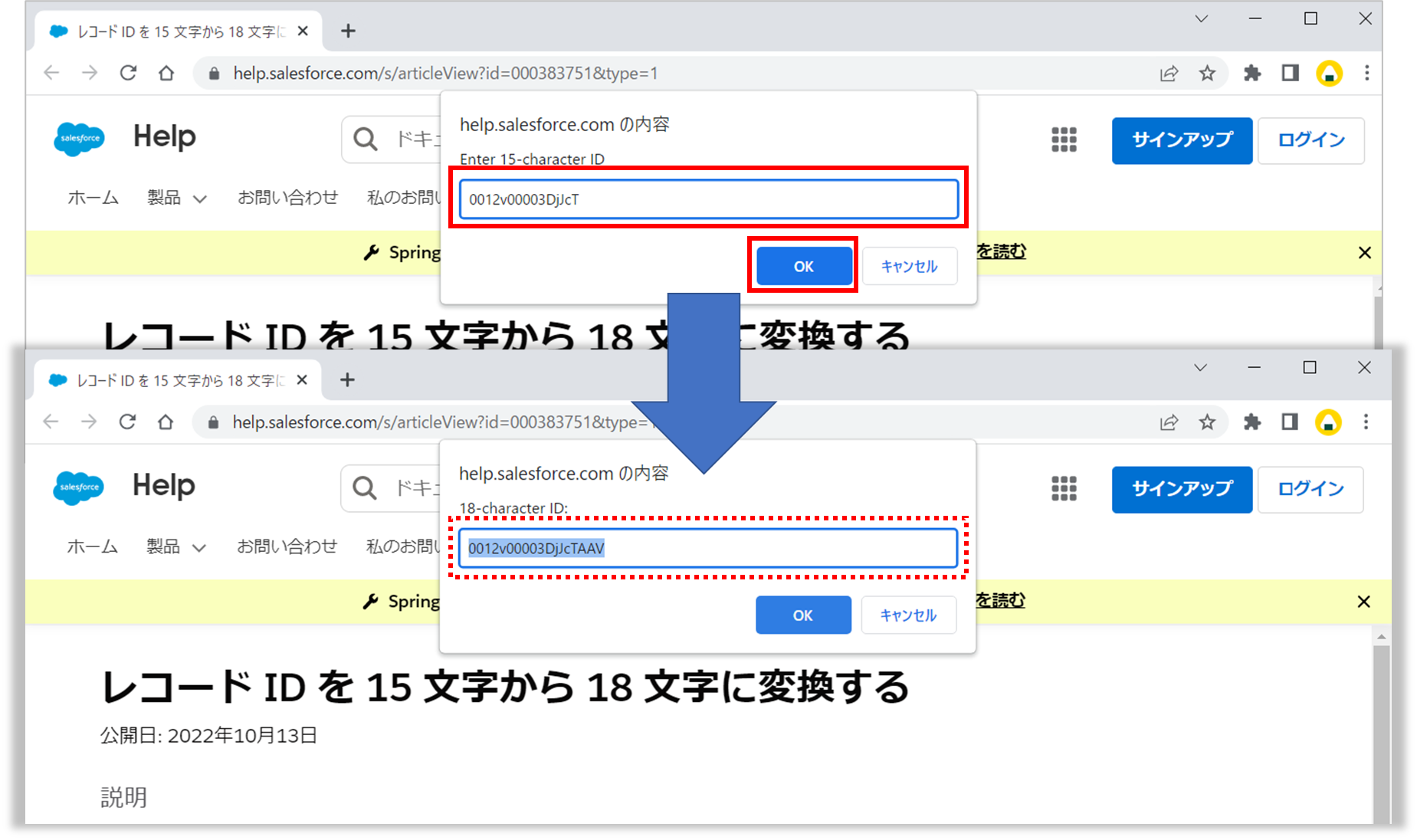Viewport: 1417px width, 840px height.
Task: Open the app launcher grid icon
Action: pyautogui.click(x=1064, y=140)
